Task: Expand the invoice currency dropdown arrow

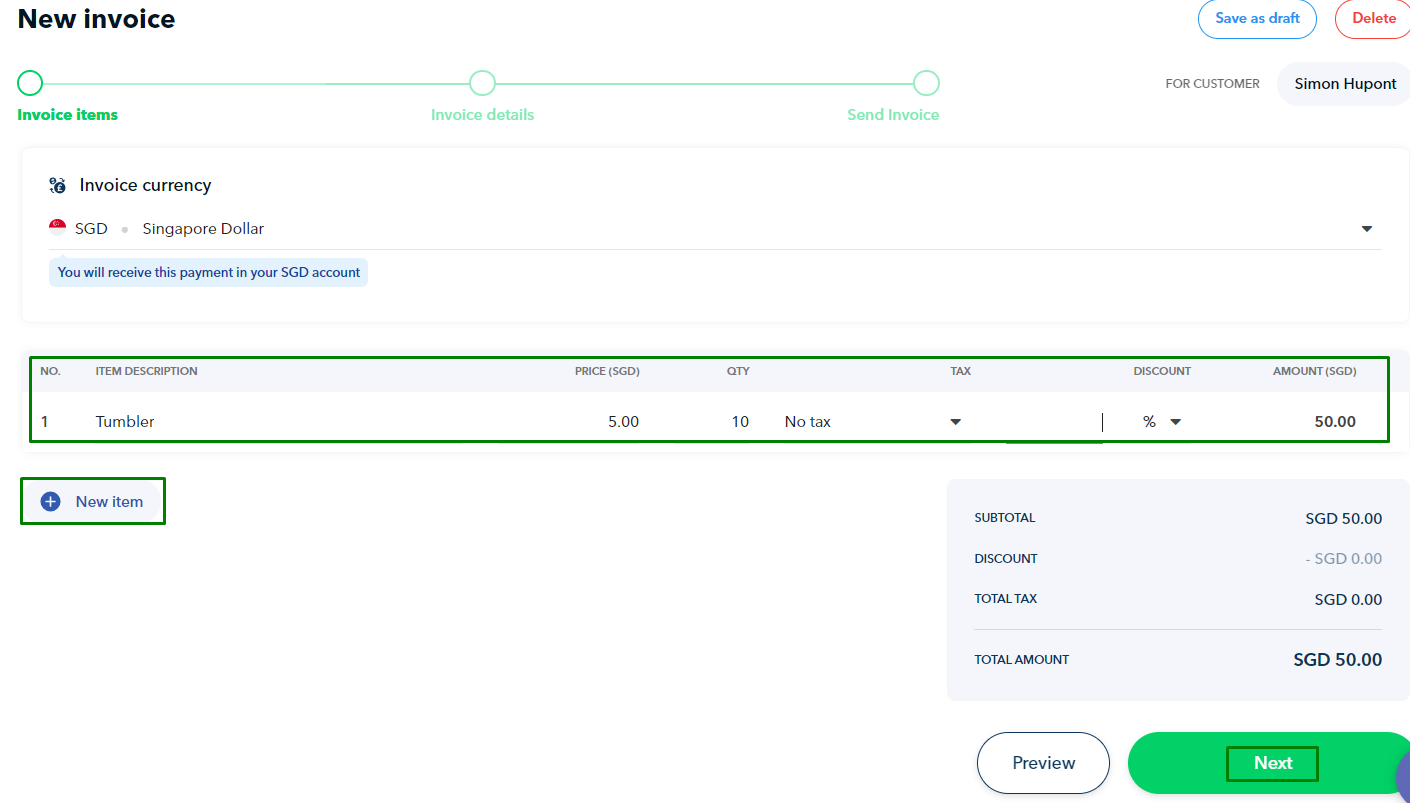Action: [1366, 229]
